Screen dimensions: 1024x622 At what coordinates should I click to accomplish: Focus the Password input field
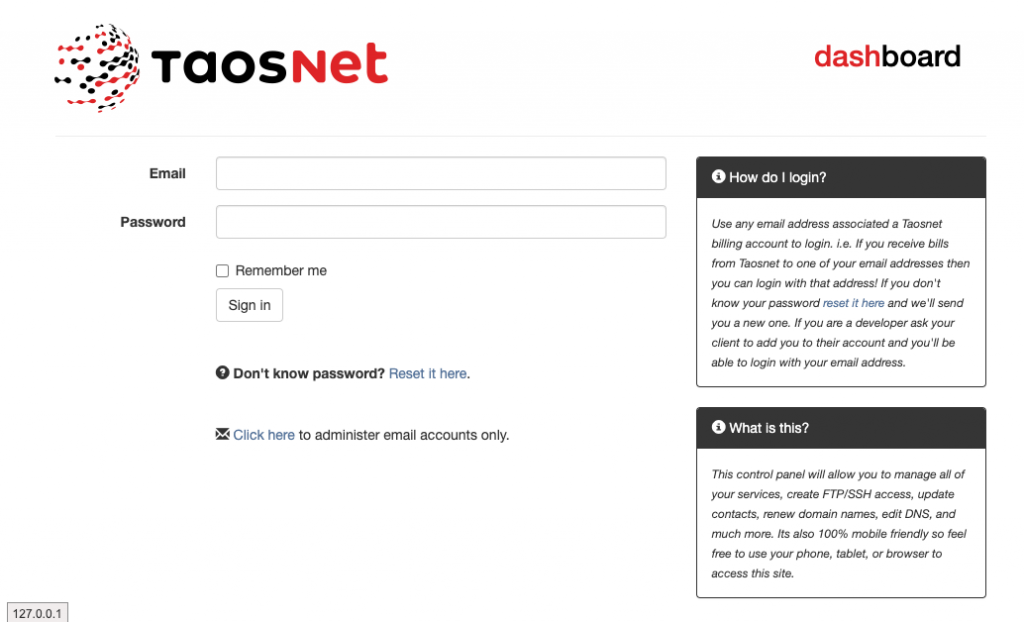pos(441,221)
